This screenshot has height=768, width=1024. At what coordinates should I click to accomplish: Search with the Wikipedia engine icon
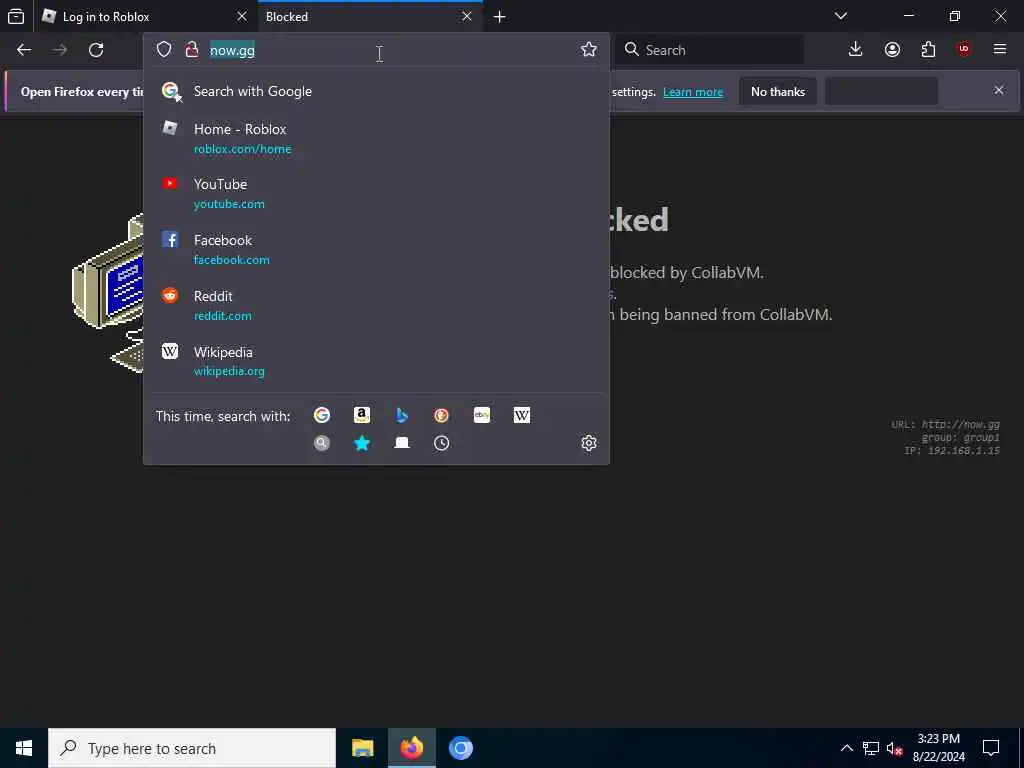[x=522, y=415]
